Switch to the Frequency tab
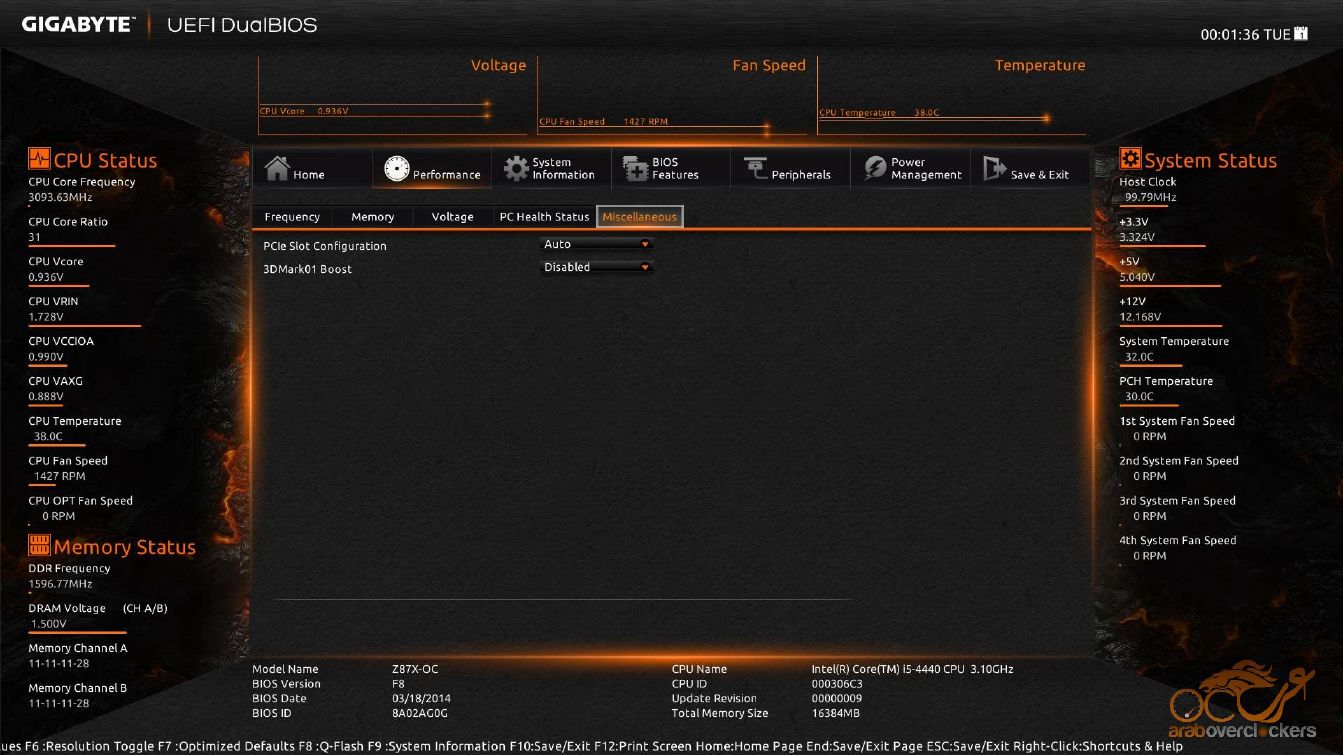 coord(292,217)
